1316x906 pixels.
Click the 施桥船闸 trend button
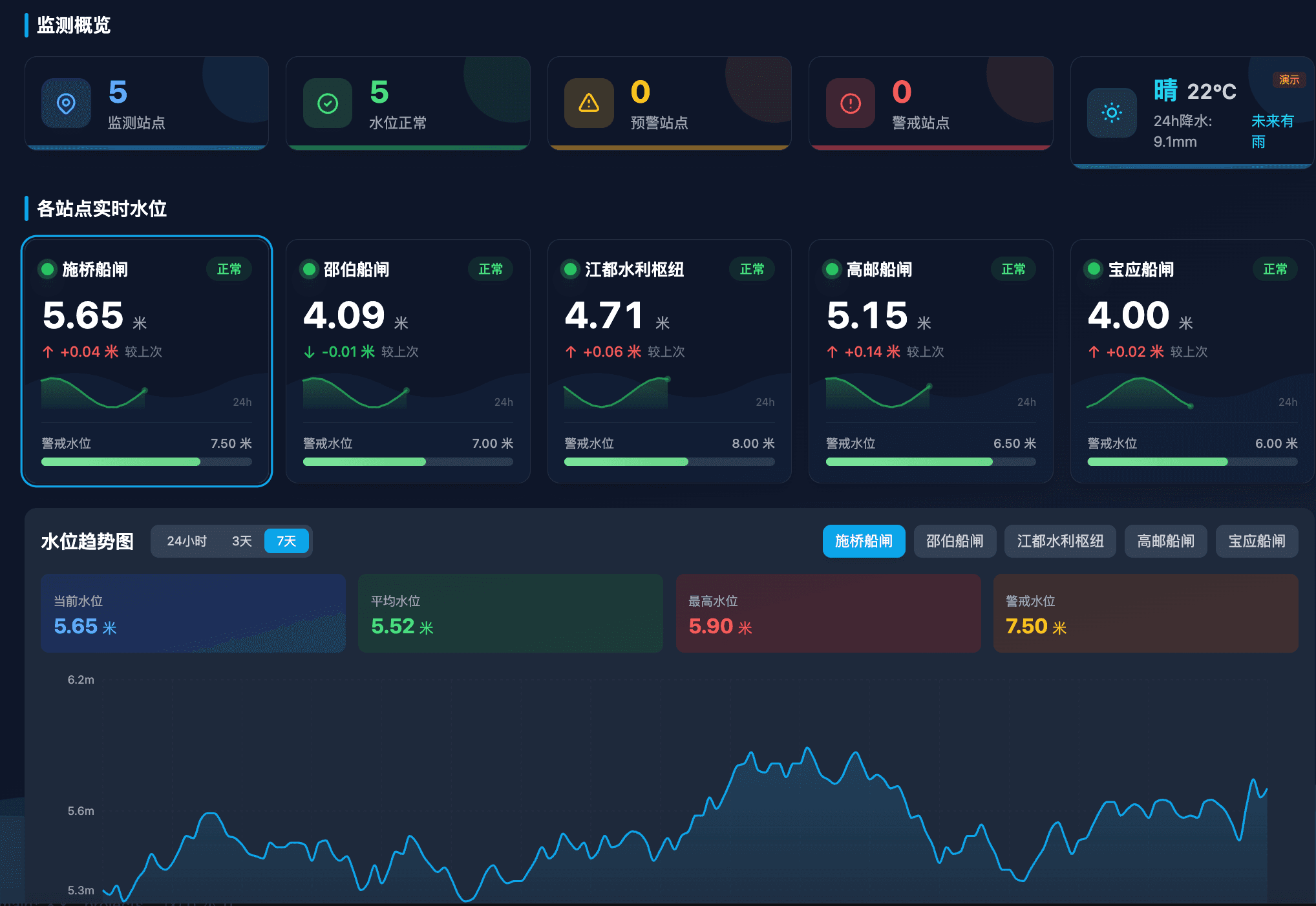pyautogui.click(x=864, y=542)
